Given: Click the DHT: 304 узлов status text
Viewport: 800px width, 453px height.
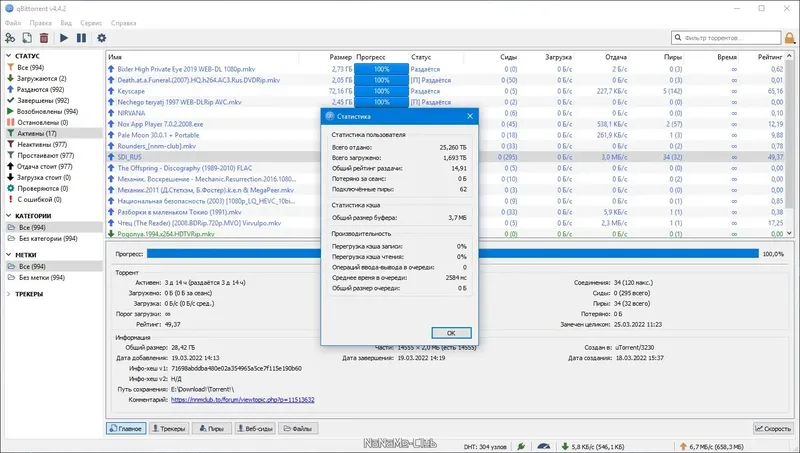Looking at the screenshot, I should point(485,447).
